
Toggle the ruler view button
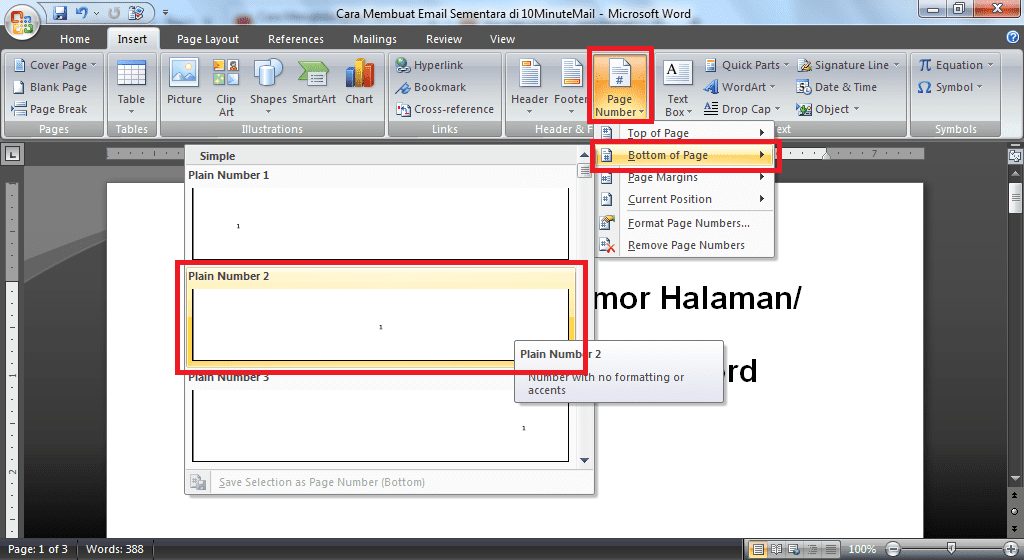(1015, 155)
